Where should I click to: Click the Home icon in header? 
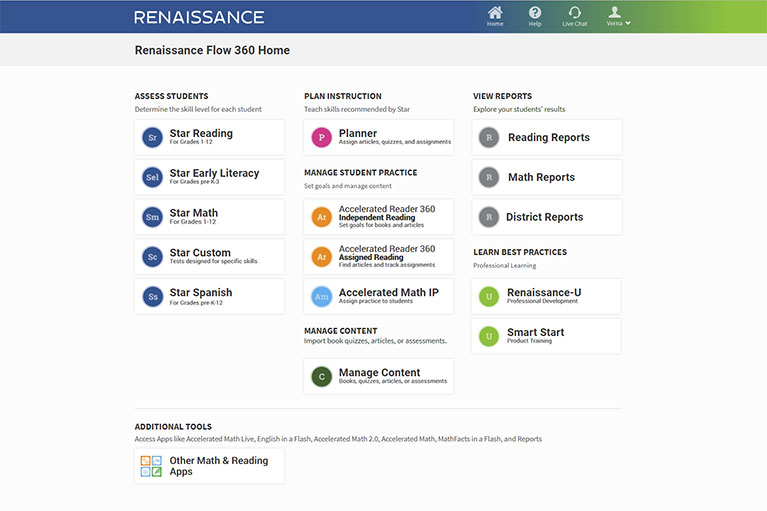tap(495, 12)
